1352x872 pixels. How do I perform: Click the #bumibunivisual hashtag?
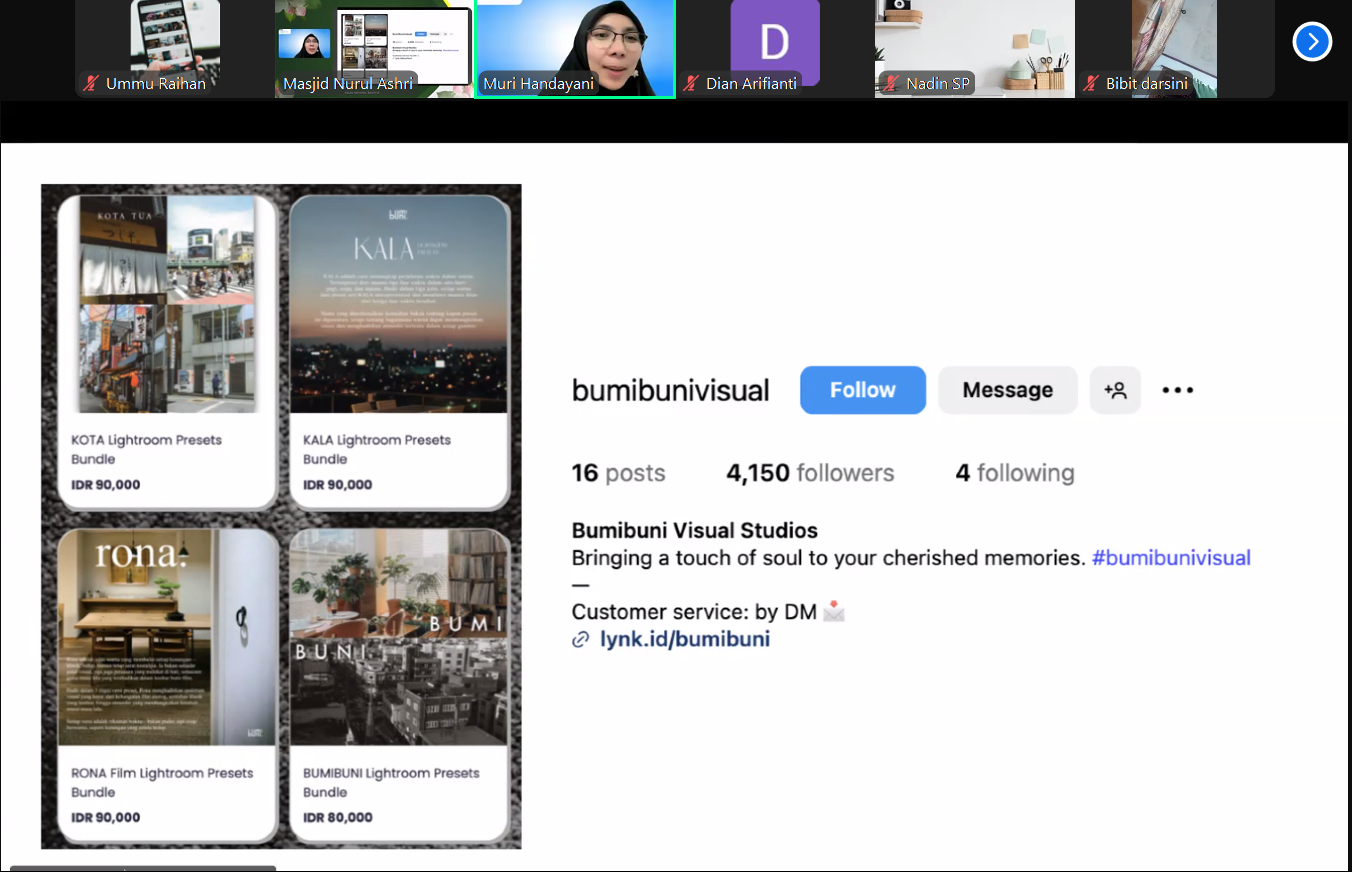(1171, 558)
